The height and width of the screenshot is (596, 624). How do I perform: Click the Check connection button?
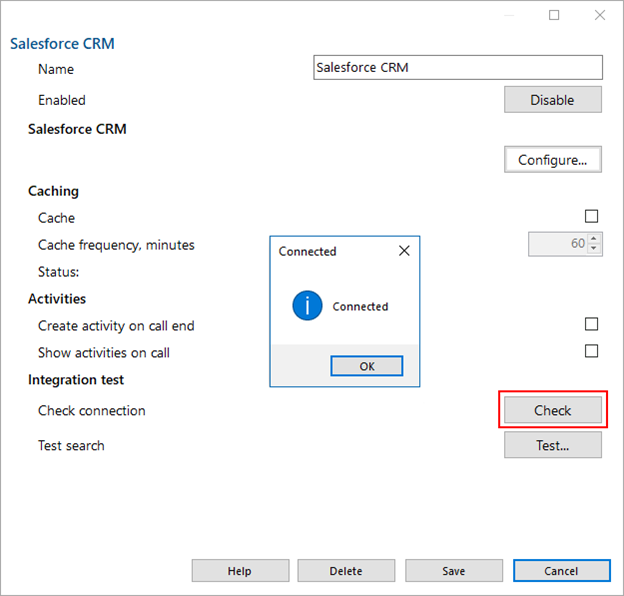tap(553, 410)
